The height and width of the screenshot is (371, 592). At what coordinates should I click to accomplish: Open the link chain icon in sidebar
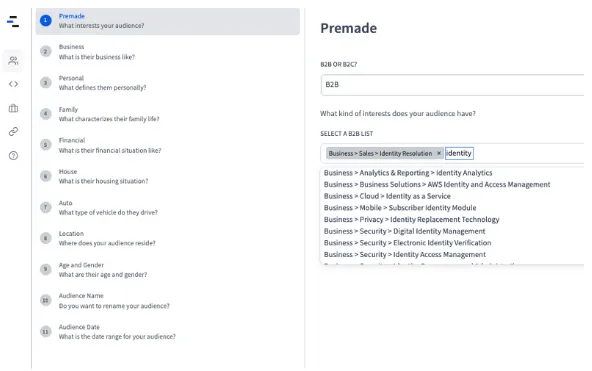(13, 132)
